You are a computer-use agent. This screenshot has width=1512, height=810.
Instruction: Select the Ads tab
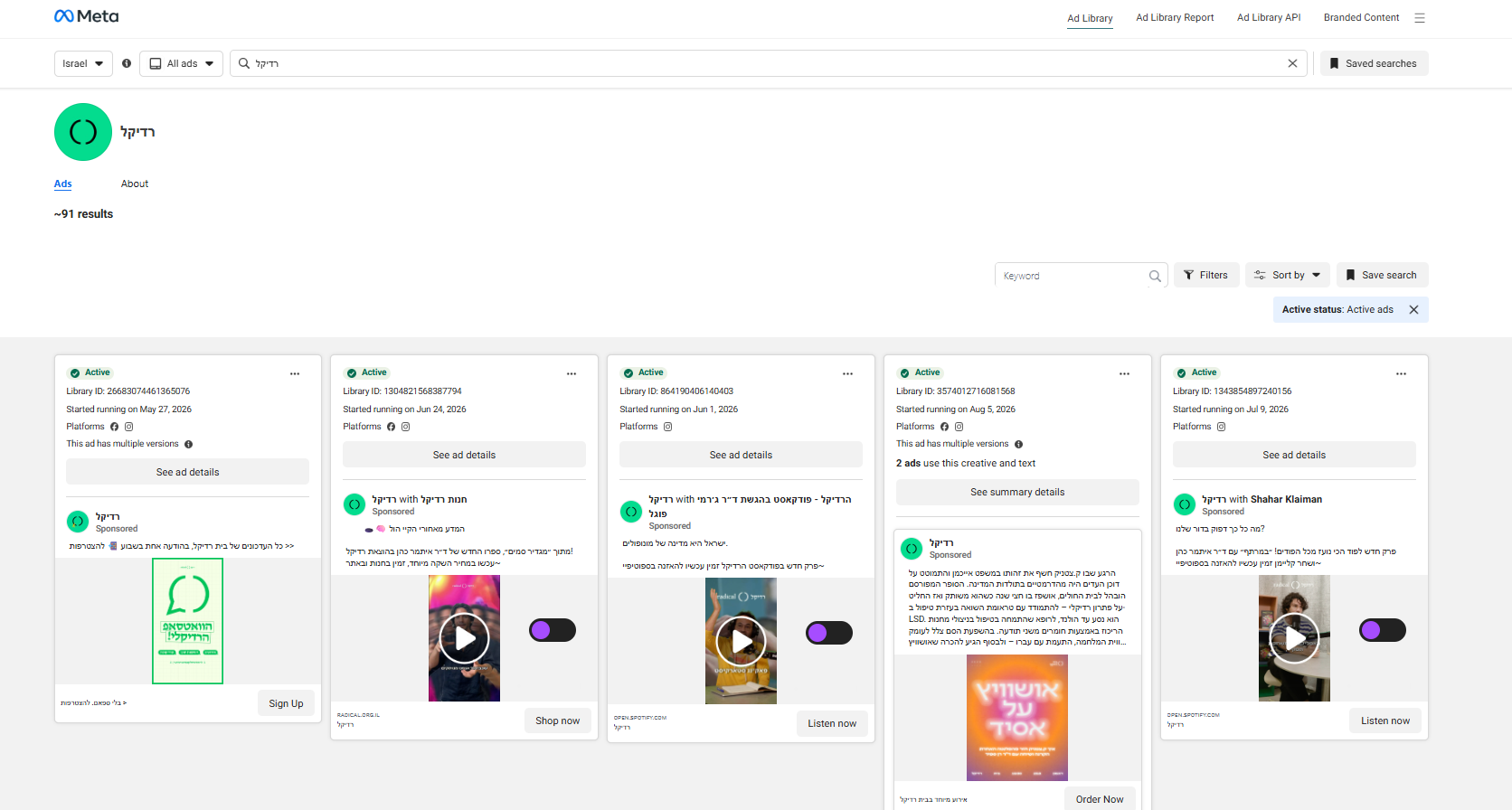[63, 184]
